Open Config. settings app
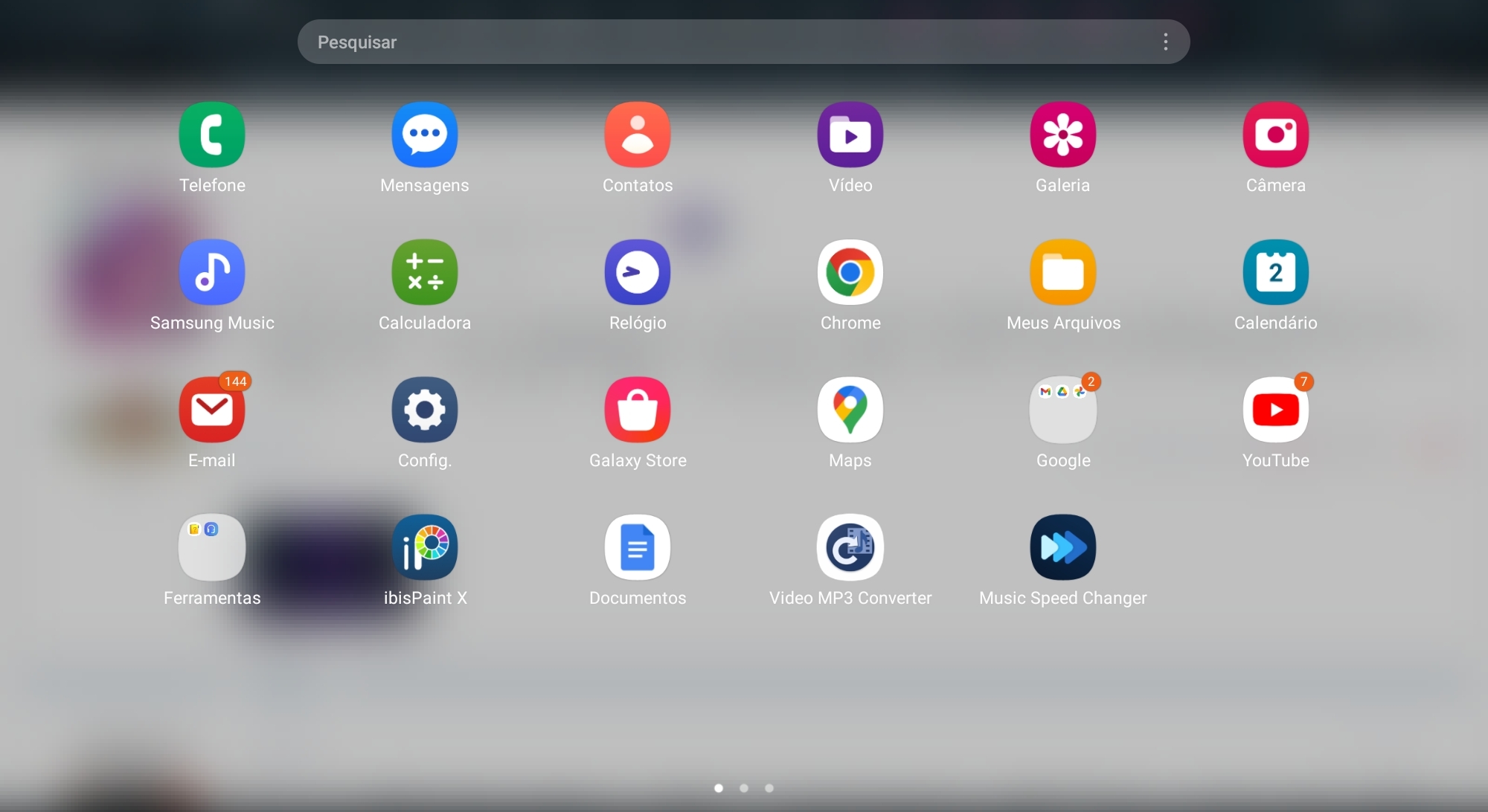Viewport: 1488px width, 812px height. 425,410
